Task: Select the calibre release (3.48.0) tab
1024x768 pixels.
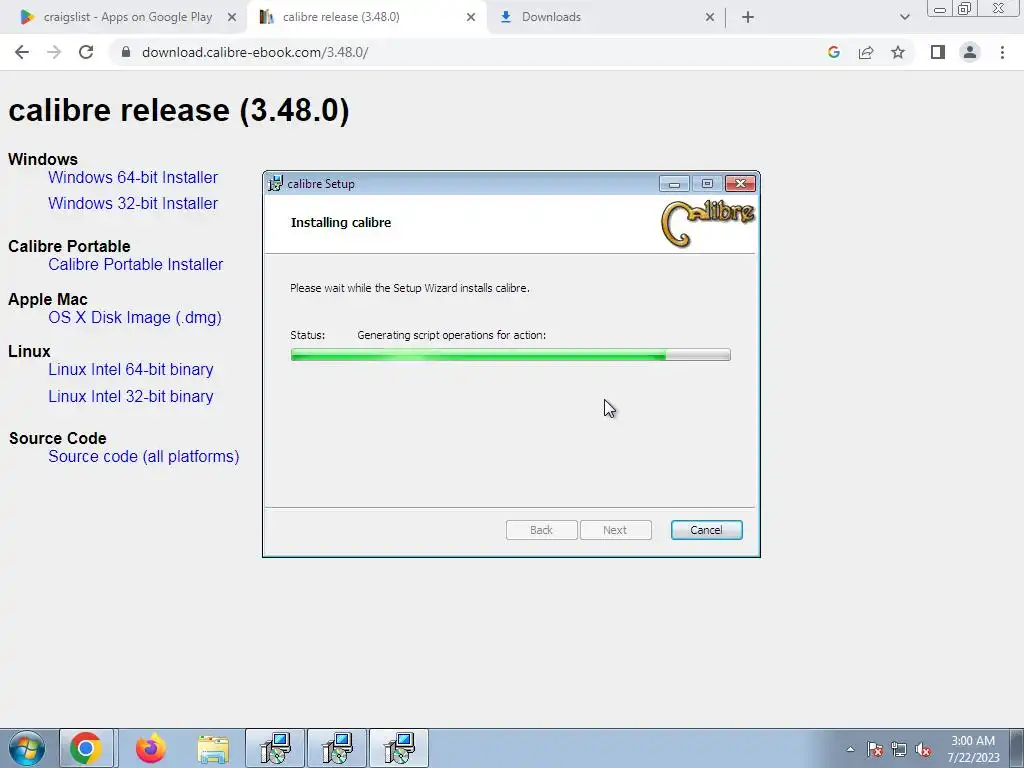Action: [366, 17]
